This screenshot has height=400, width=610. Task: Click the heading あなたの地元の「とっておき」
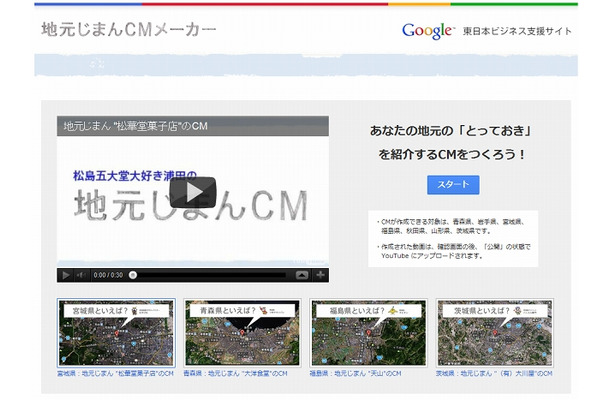[451, 131]
